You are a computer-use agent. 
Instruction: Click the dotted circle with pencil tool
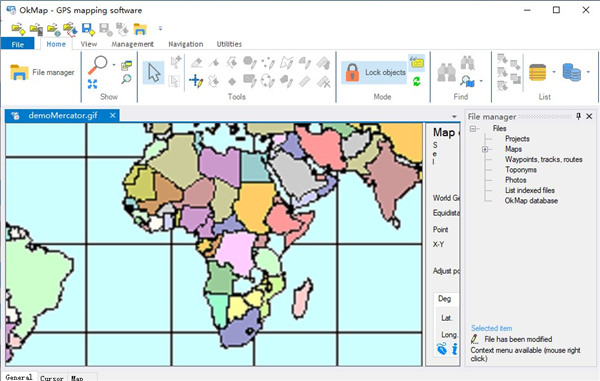[267, 81]
